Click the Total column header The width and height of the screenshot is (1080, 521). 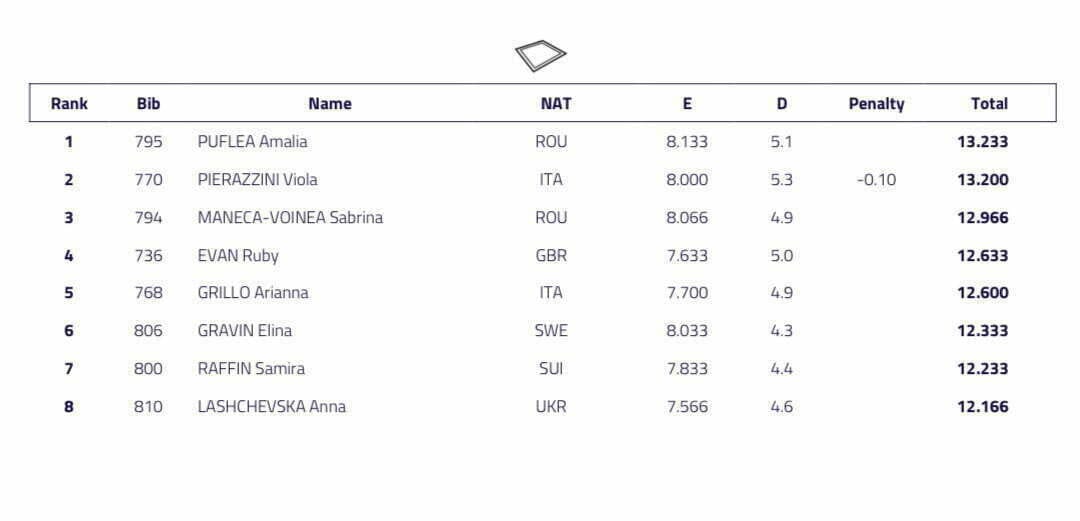point(988,103)
